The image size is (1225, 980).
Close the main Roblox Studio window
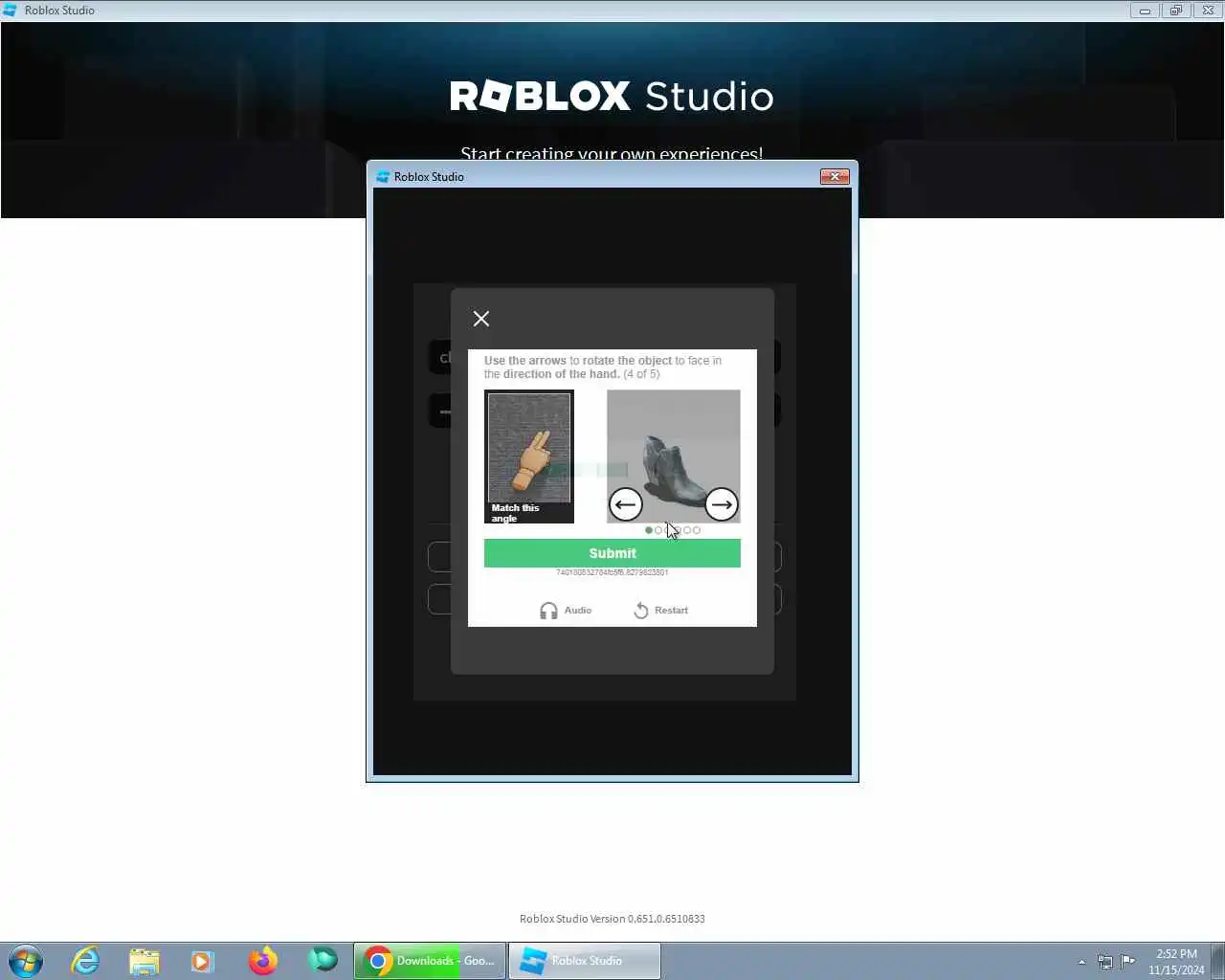pyautogui.click(x=1208, y=11)
